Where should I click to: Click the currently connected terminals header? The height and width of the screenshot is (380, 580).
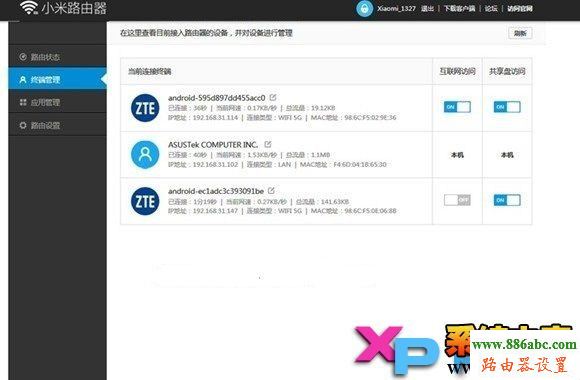tap(150, 71)
